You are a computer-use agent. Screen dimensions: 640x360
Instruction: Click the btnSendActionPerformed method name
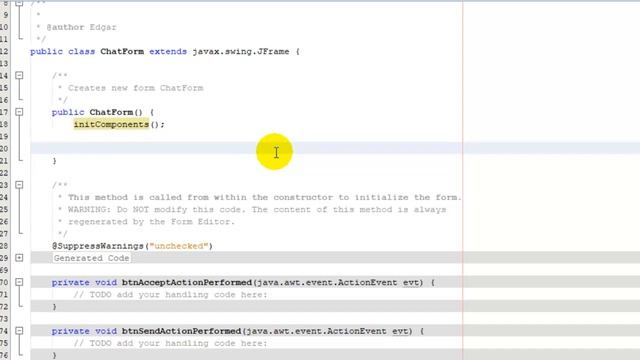(x=182, y=331)
